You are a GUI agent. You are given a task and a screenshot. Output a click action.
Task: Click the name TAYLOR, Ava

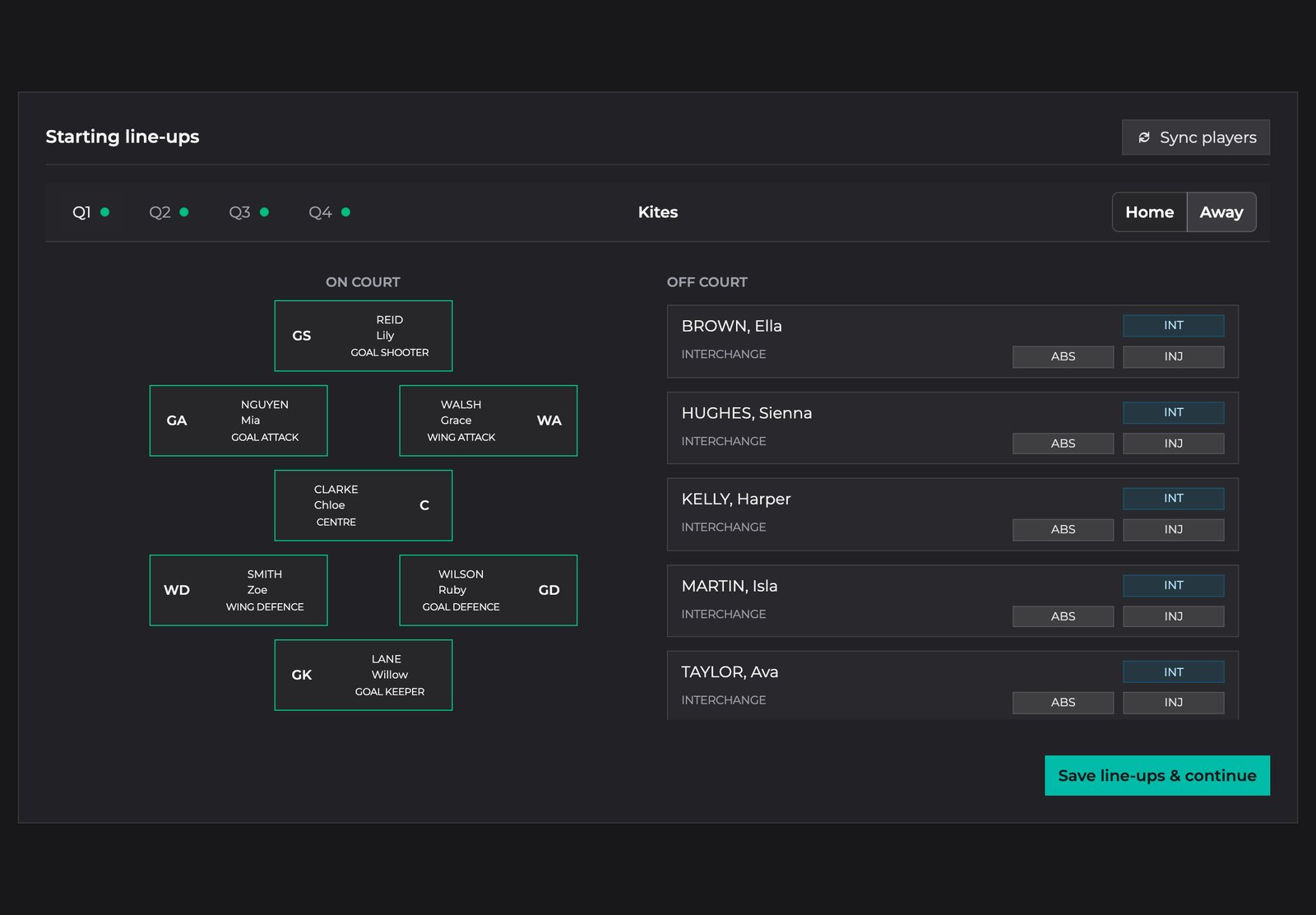coord(730,672)
